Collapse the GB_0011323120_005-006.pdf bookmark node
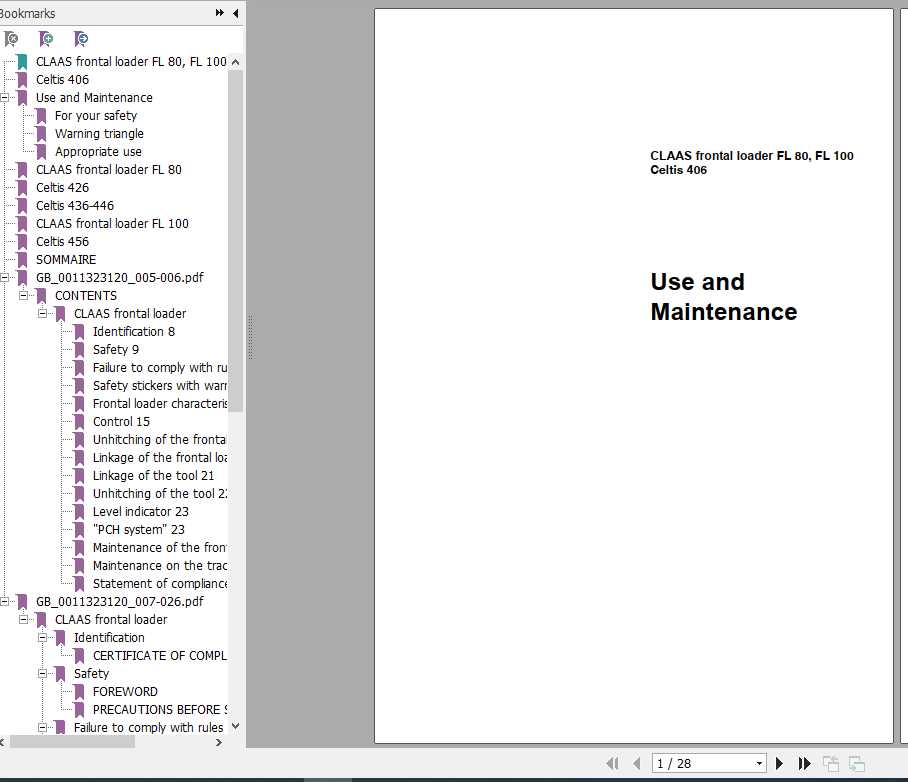The width and height of the screenshot is (908, 782). (5, 278)
